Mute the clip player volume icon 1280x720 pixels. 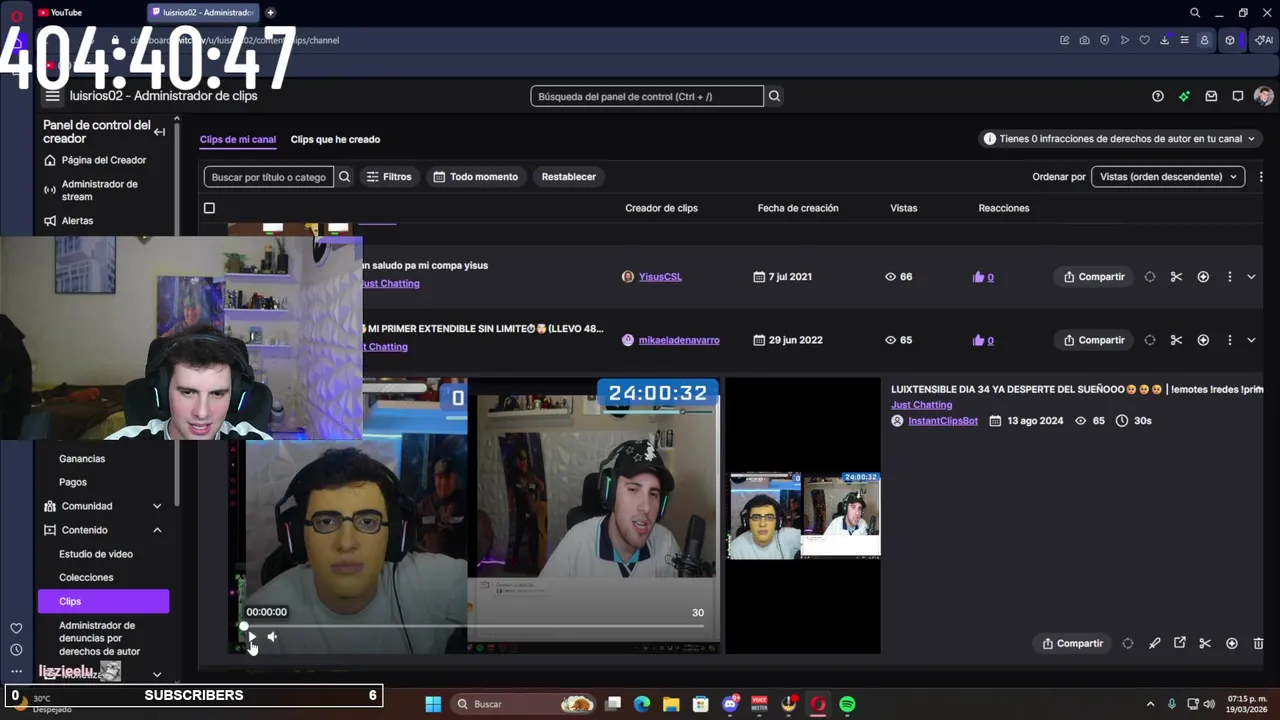pos(272,636)
